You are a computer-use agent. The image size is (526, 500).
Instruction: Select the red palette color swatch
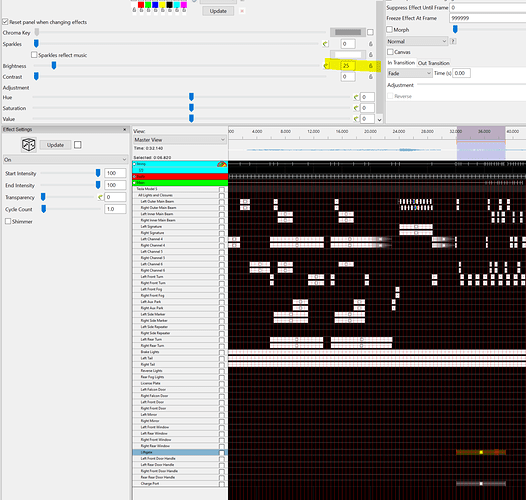pyautogui.click(x=141, y=4)
